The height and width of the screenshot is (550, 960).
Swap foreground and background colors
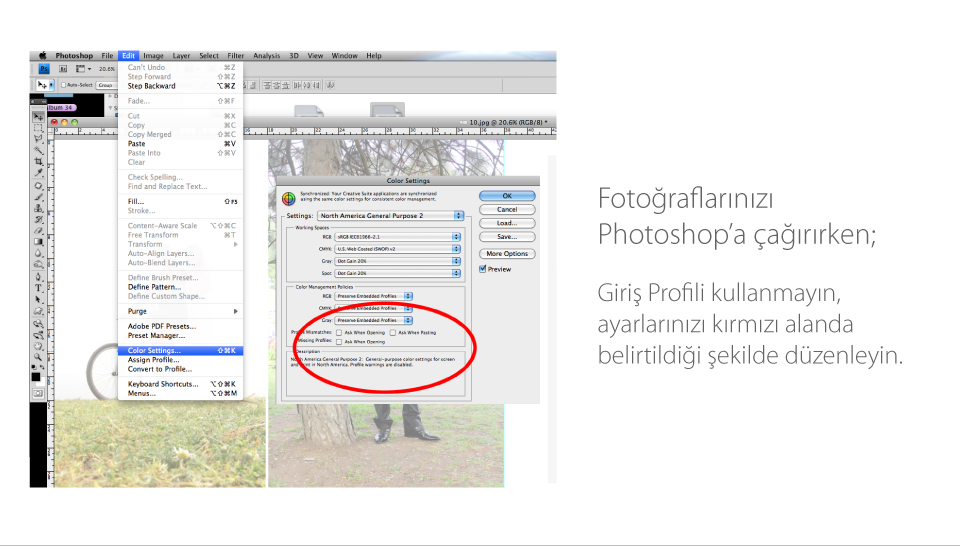(x=42, y=366)
